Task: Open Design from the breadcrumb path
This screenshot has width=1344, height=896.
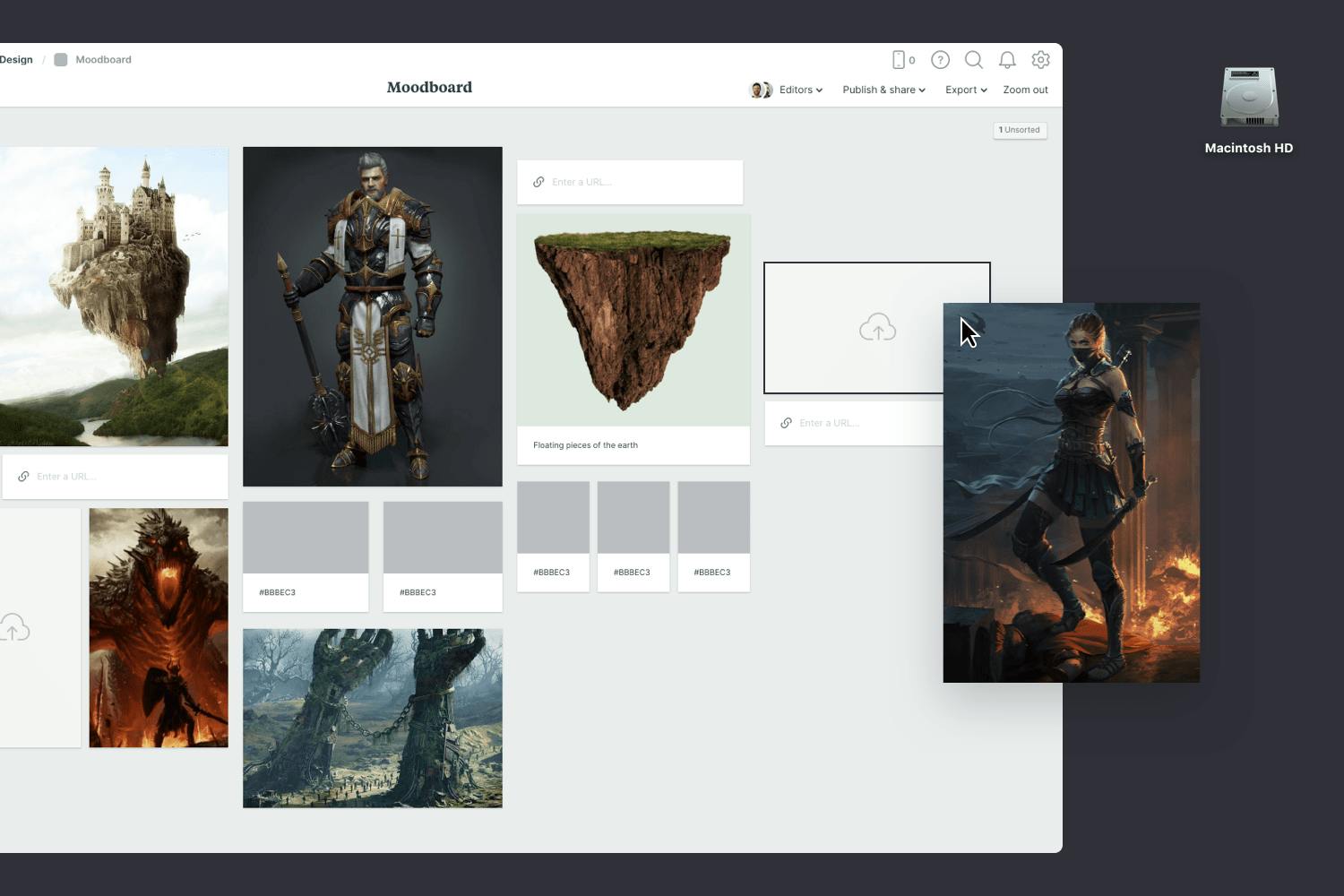Action: [x=16, y=59]
